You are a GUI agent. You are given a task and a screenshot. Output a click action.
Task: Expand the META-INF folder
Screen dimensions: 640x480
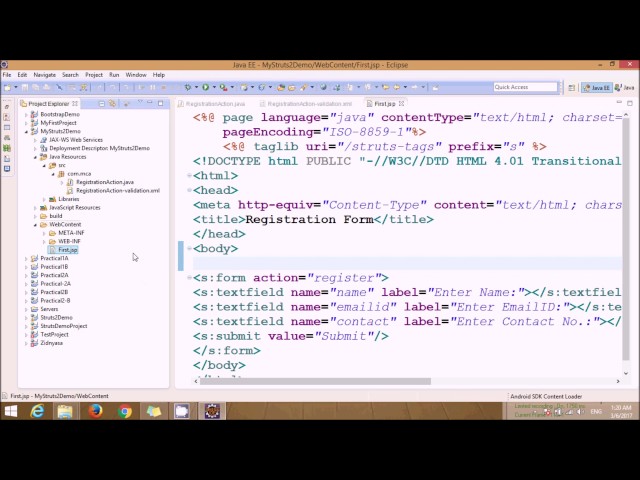[44, 233]
